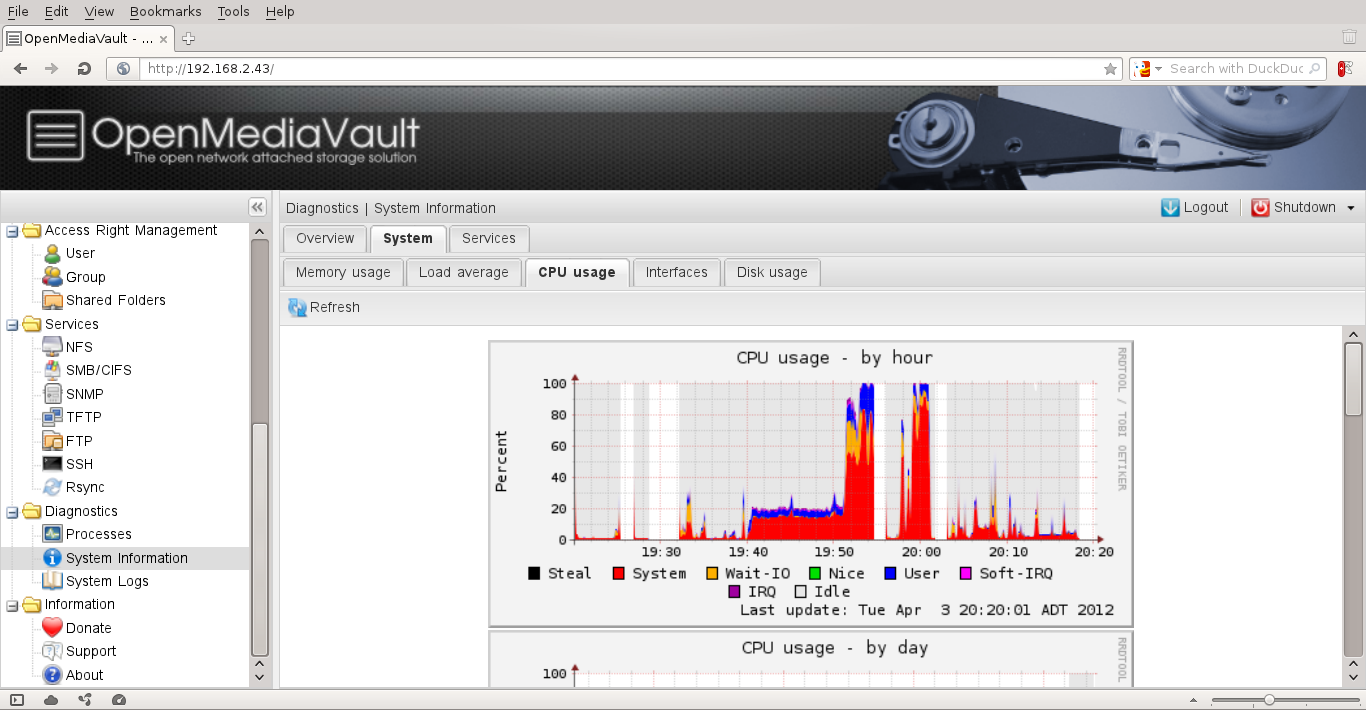Click the FTP folder icon
The image size is (1366, 710).
[52, 441]
